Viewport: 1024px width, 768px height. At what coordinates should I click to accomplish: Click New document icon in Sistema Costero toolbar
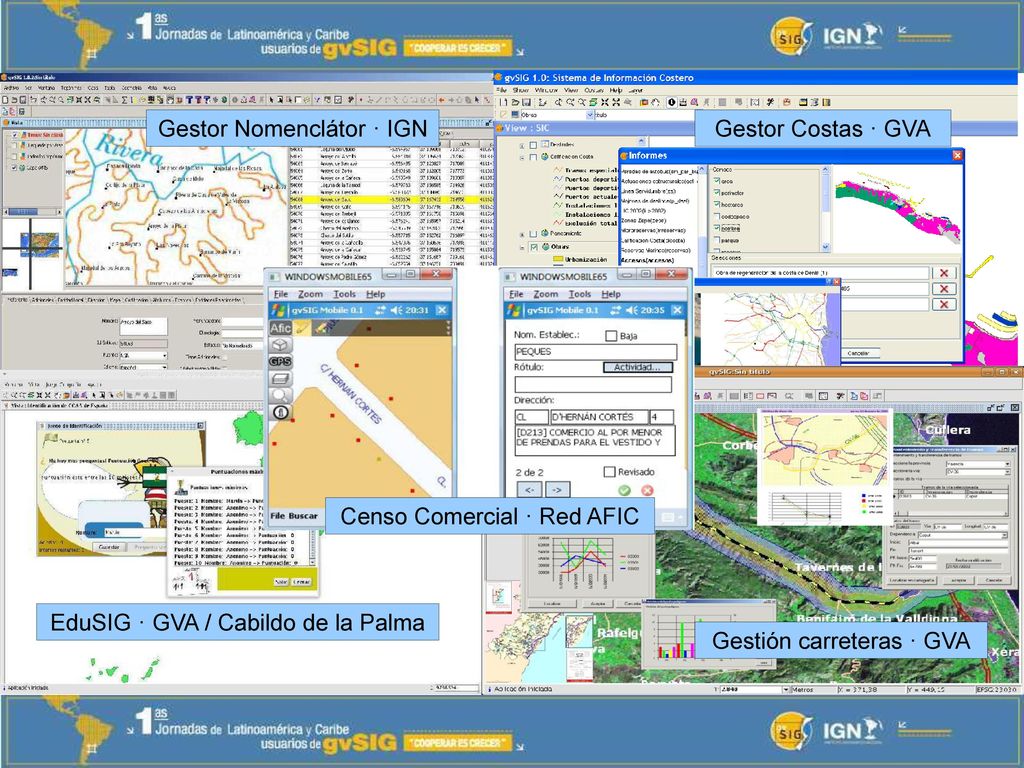coord(504,103)
